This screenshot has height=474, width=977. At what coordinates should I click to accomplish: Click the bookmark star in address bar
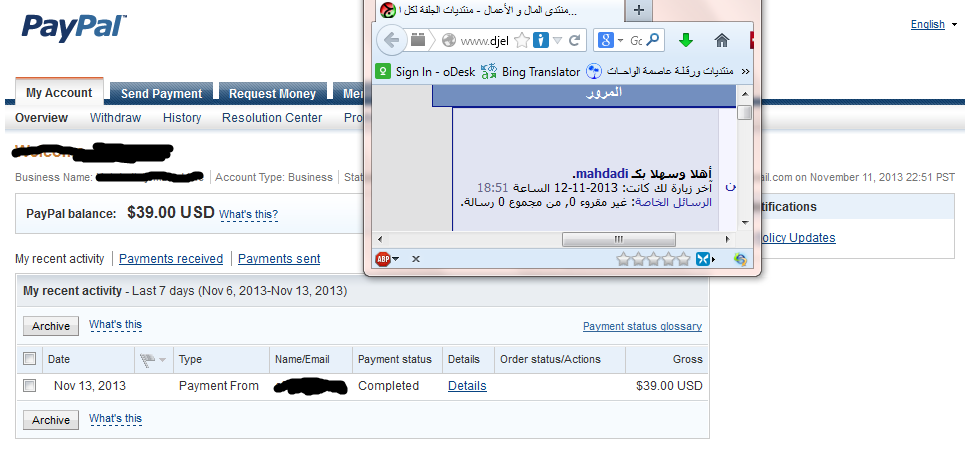(522, 41)
